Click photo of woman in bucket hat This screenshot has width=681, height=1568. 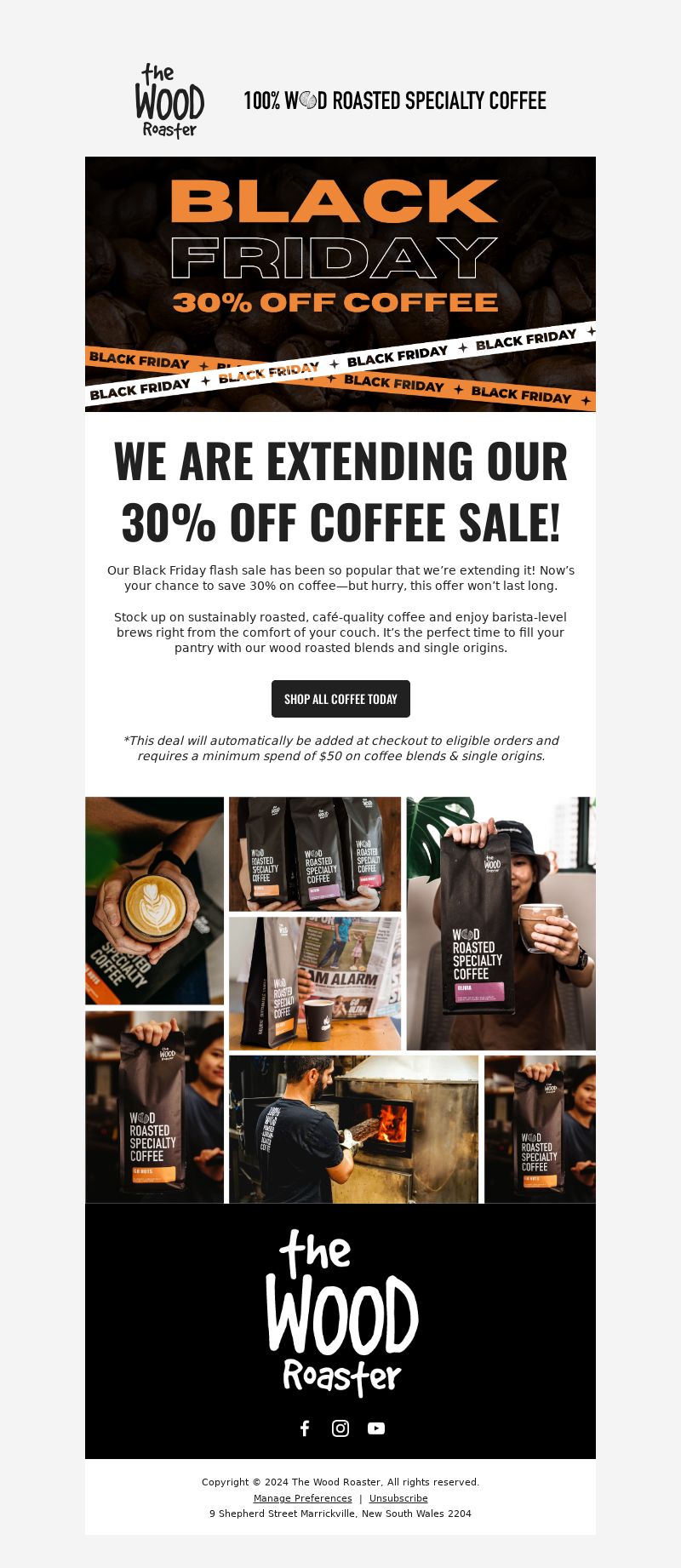tap(501, 924)
